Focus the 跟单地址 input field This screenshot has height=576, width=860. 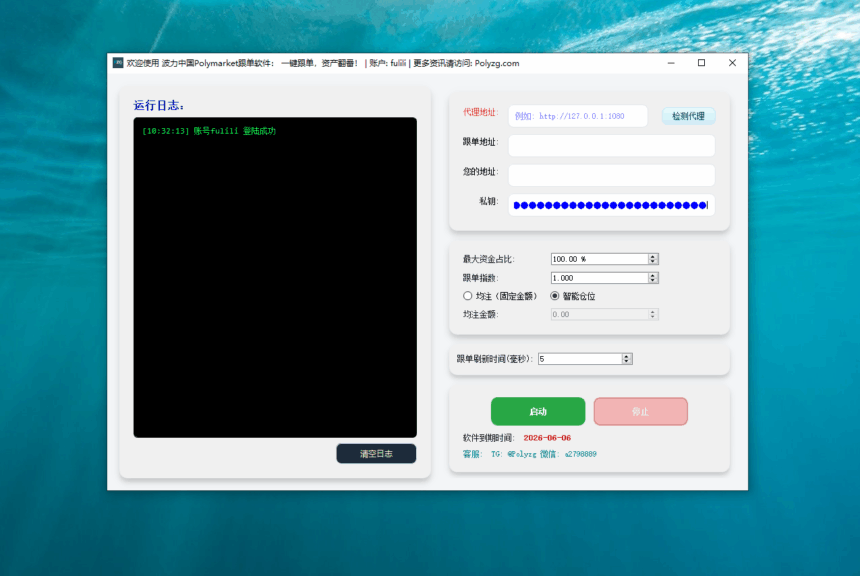tap(611, 146)
